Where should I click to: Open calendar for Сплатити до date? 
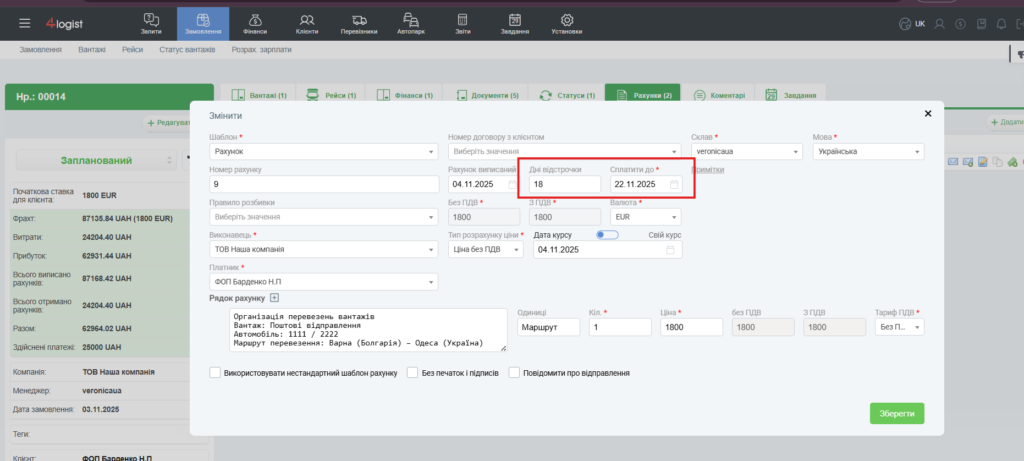(674, 185)
